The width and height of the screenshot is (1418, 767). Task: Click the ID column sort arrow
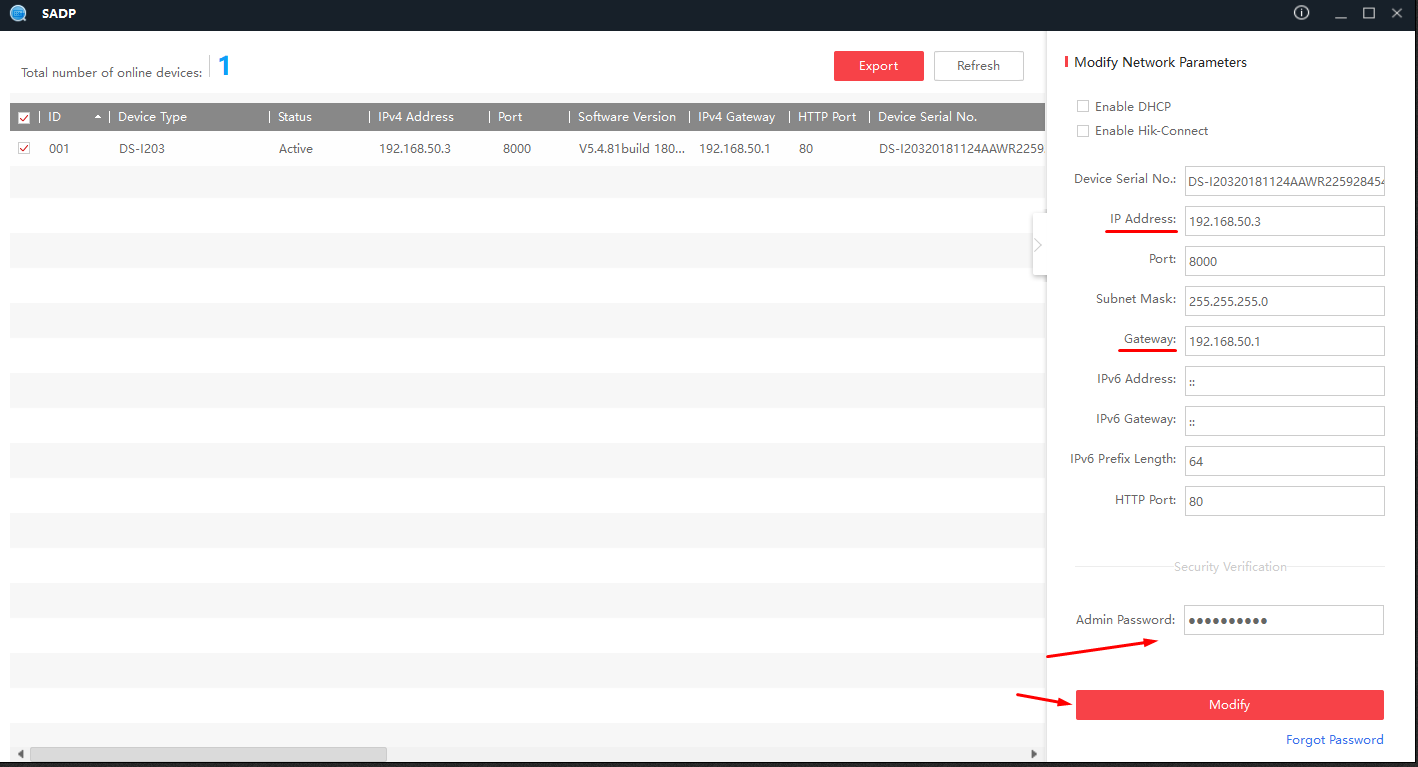click(98, 117)
